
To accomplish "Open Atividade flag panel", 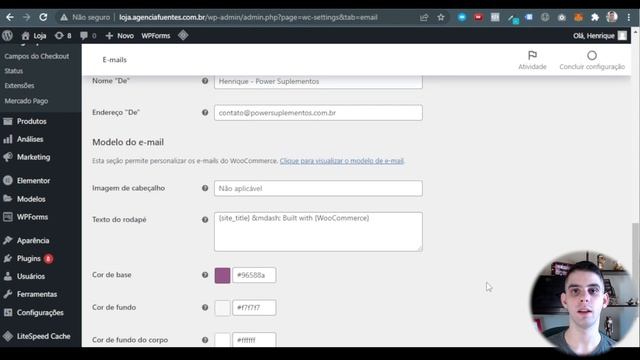I will 532,60.
